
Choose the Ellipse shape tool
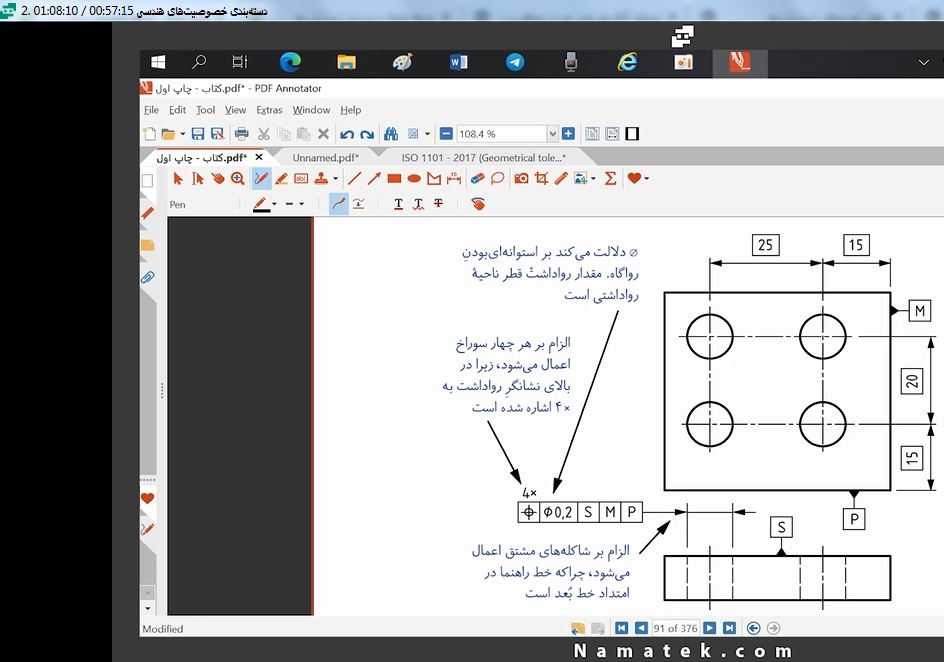[414, 178]
